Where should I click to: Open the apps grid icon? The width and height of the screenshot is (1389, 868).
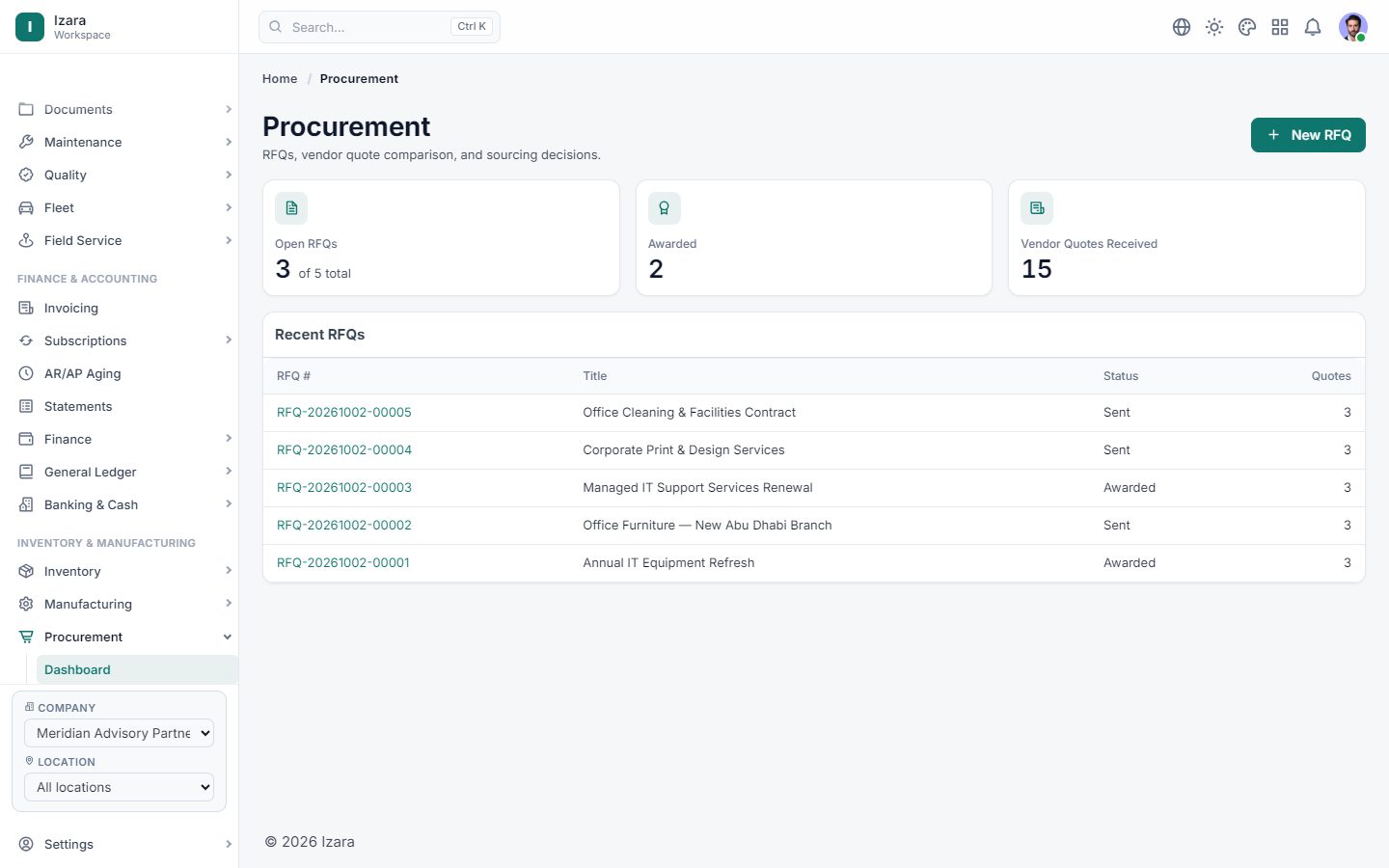pyautogui.click(x=1280, y=27)
